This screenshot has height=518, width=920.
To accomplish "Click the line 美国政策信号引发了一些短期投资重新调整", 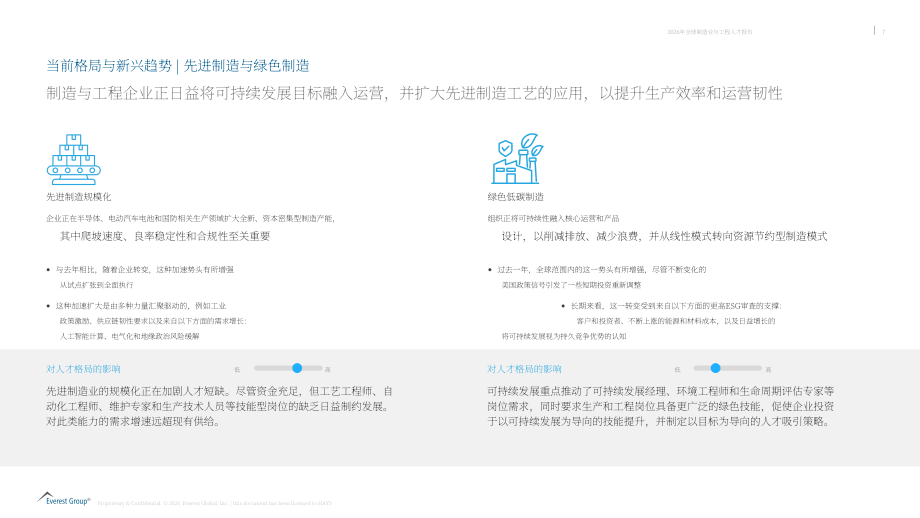I will [x=571, y=285].
